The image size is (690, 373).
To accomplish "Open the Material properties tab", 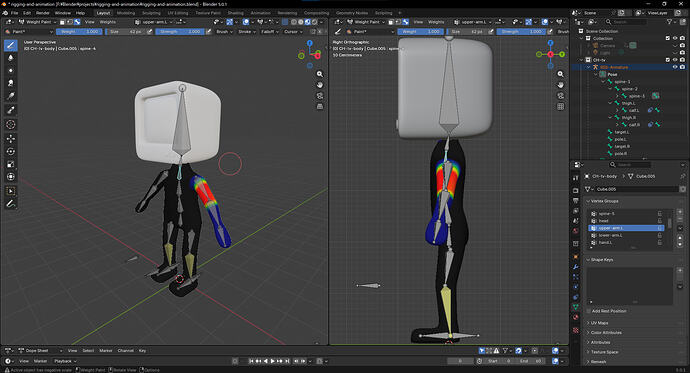I will click(576, 317).
